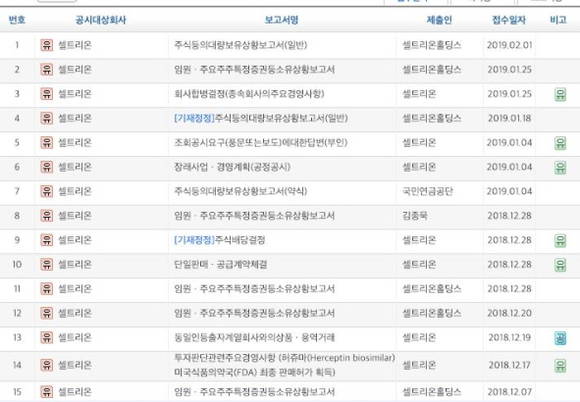Click the green 유 remark icon in row 5
The width and height of the screenshot is (580, 402).
pyautogui.click(x=560, y=143)
